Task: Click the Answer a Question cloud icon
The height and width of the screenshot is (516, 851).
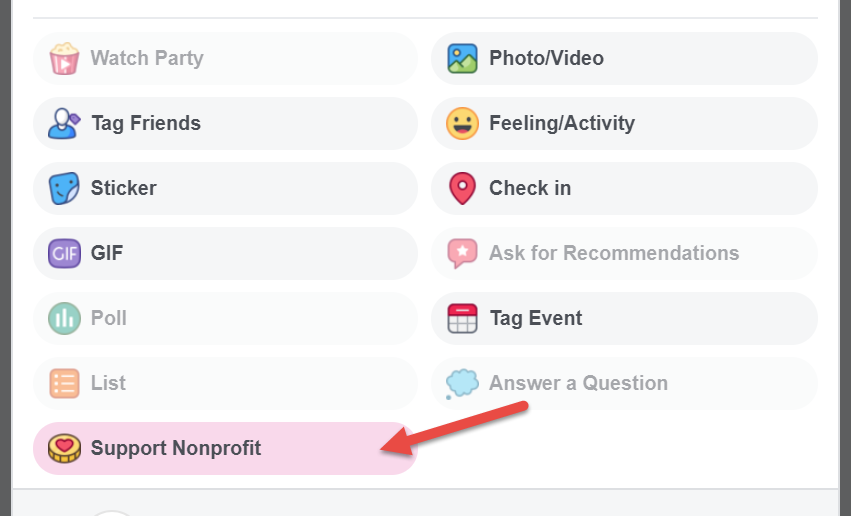Action: pos(462,384)
